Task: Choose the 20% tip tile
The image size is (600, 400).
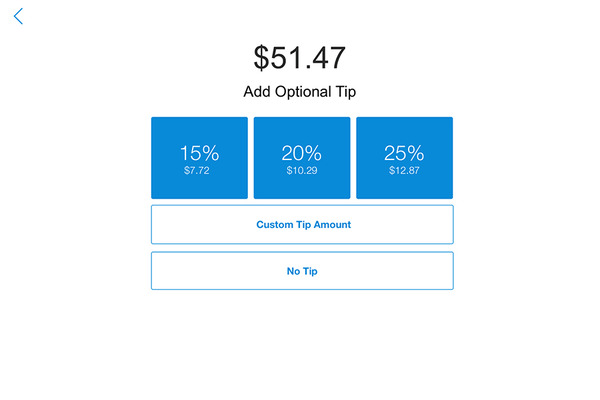Action: [x=302, y=158]
